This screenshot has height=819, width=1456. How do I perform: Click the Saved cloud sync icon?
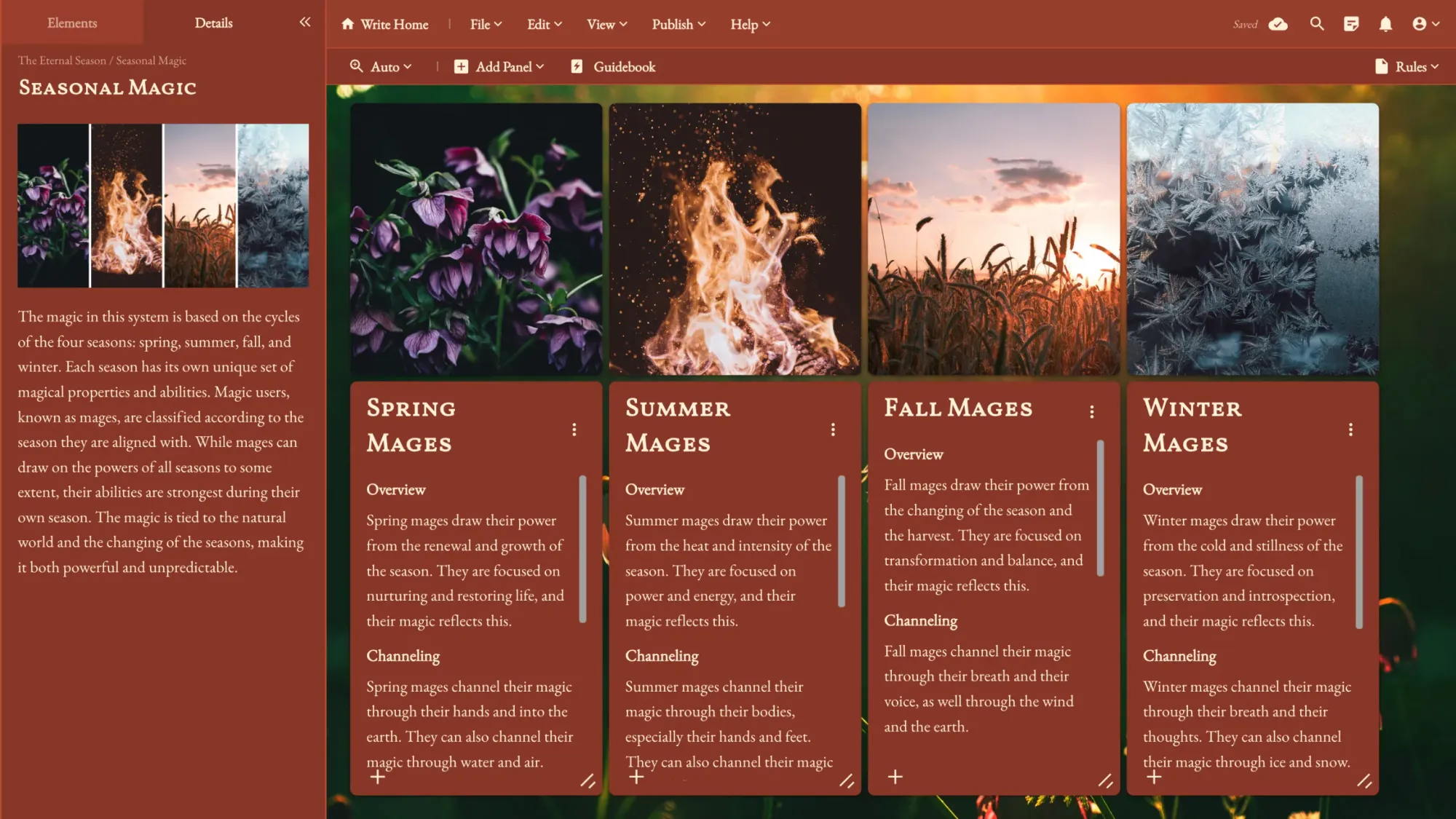[x=1279, y=23]
